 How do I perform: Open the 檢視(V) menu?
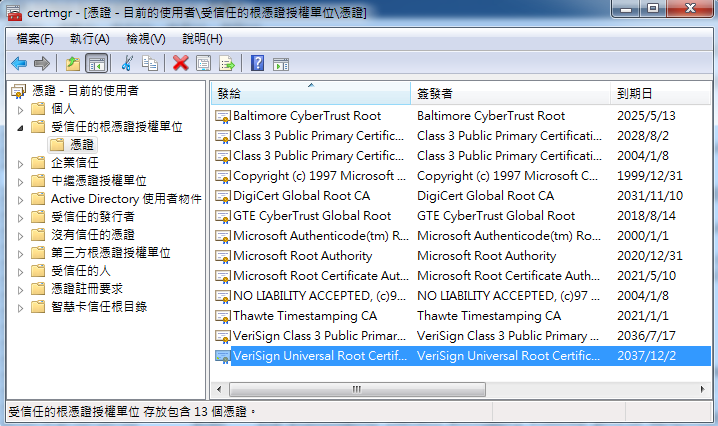click(x=146, y=39)
